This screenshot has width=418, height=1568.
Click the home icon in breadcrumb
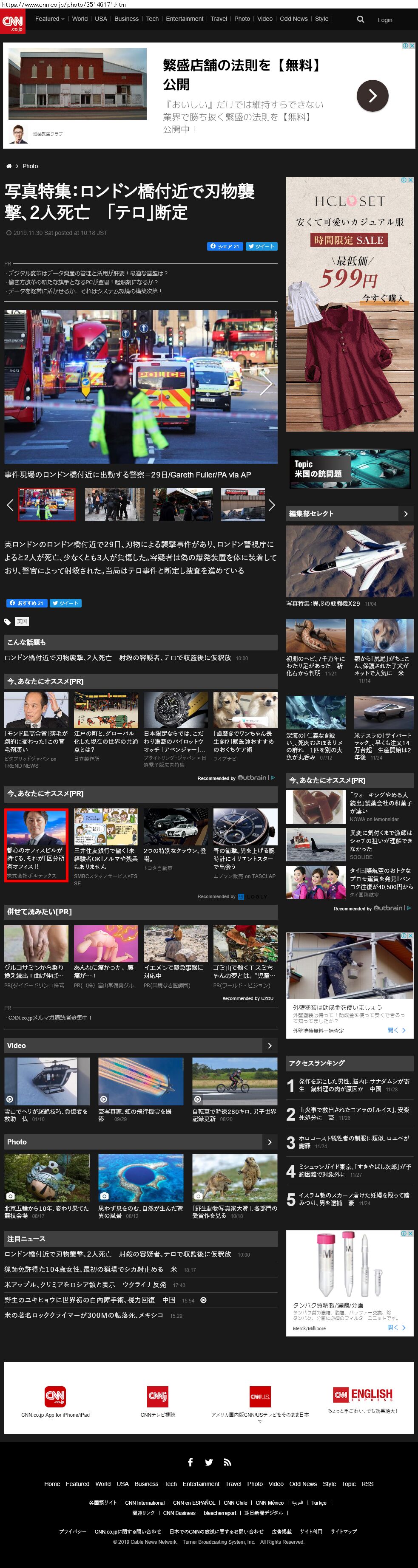[9, 166]
